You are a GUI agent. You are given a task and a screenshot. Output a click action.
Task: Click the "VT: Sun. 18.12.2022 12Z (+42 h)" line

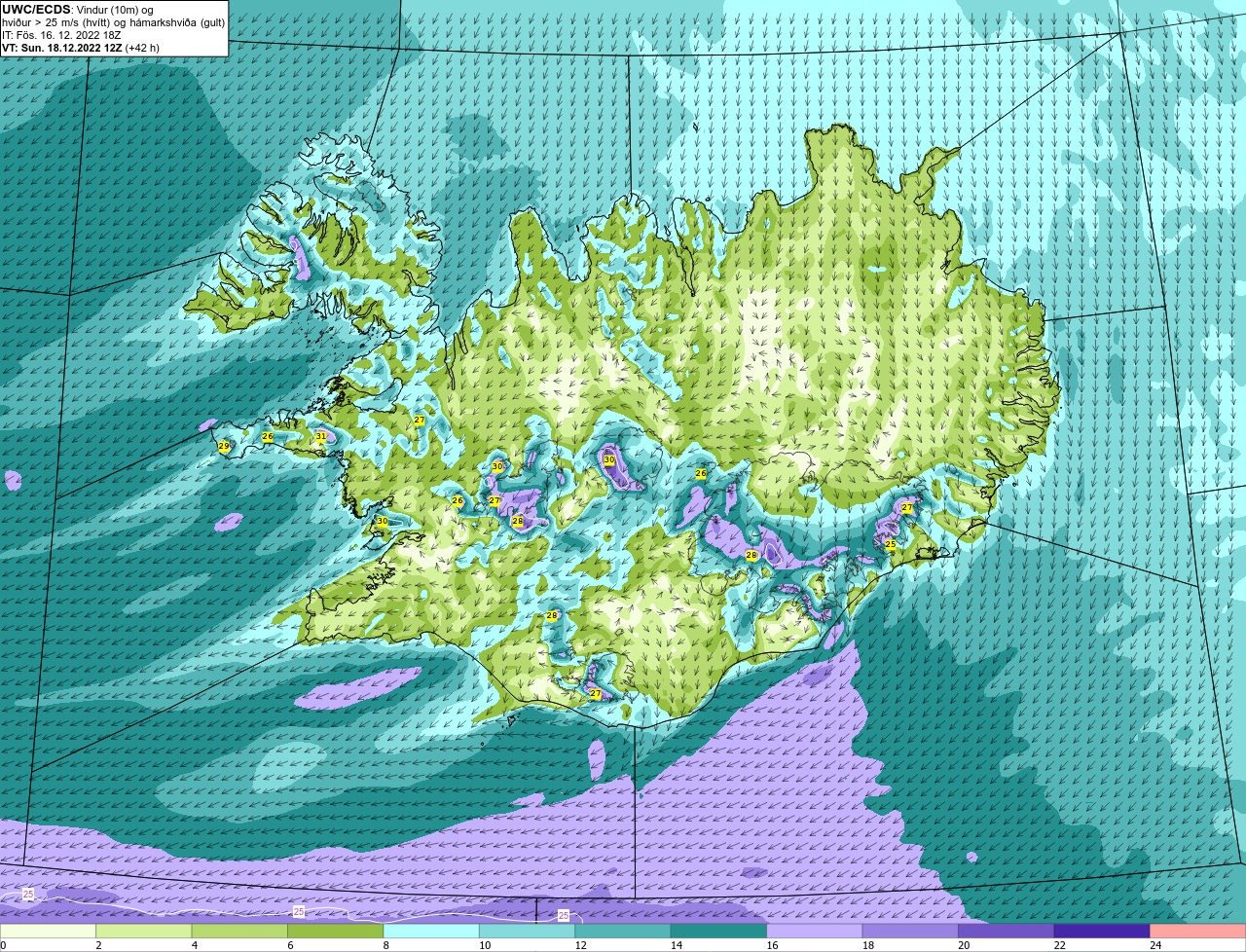[81, 47]
